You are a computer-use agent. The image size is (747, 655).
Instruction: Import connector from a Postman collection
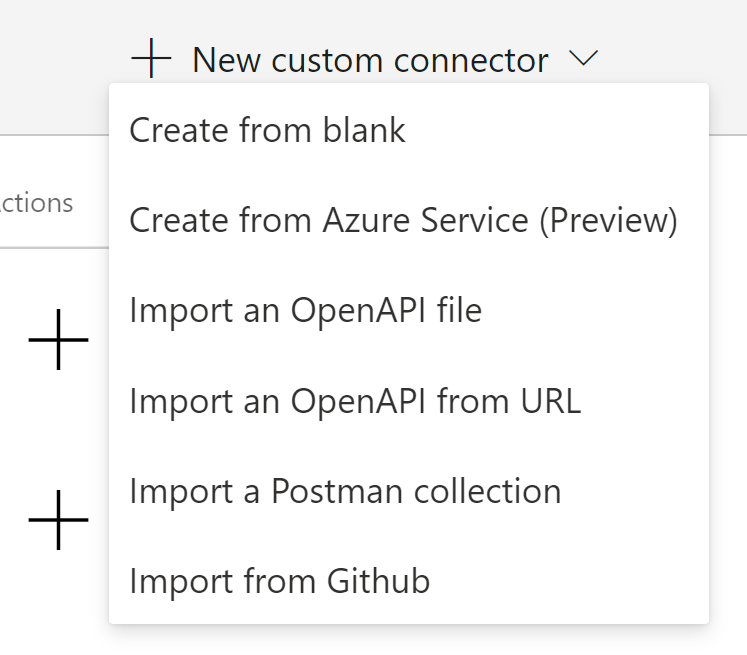pyautogui.click(x=345, y=491)
